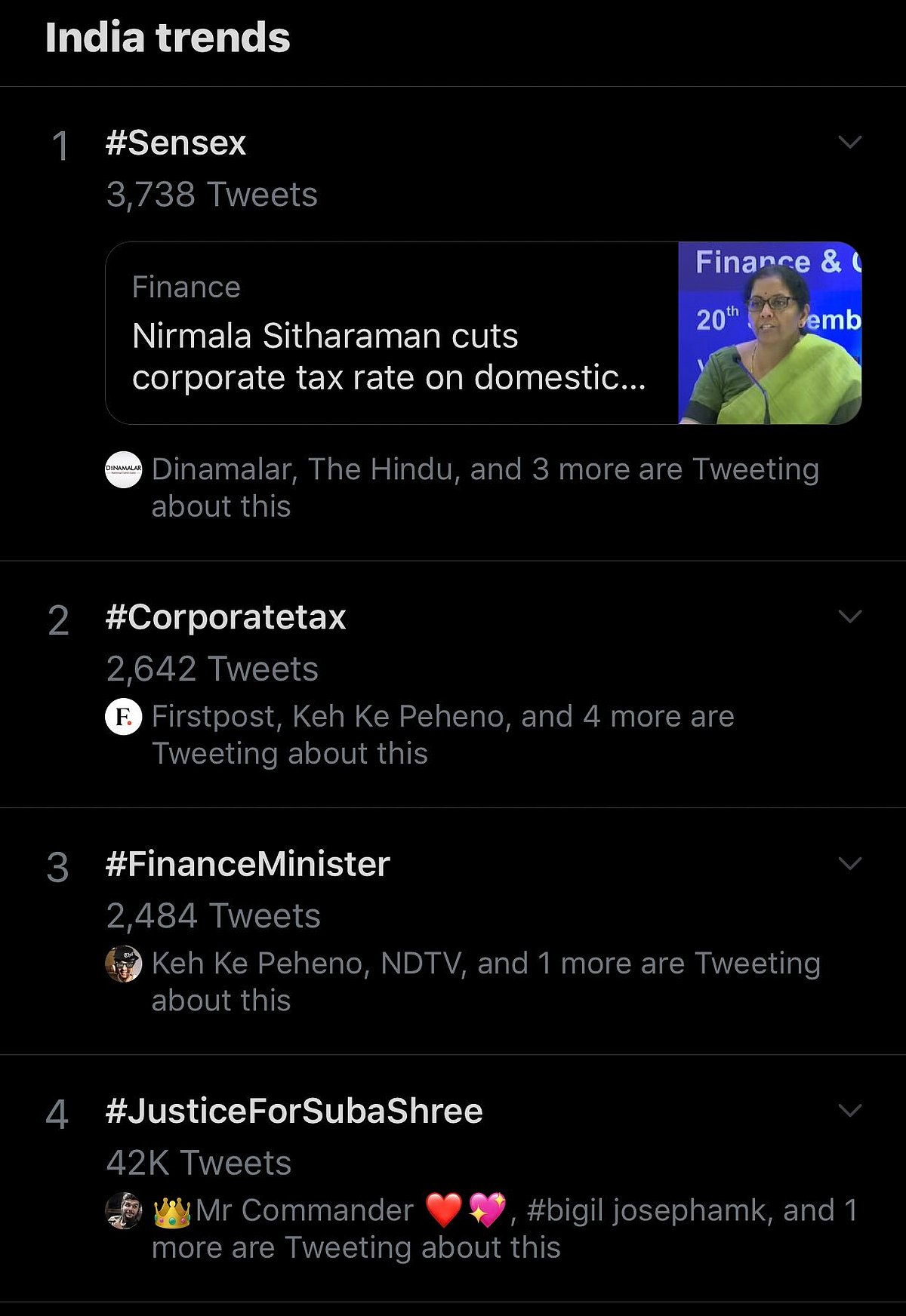Tap the 3,738 Tweets count
This screenshot has width=906, height=1316.
click(211, 195)
